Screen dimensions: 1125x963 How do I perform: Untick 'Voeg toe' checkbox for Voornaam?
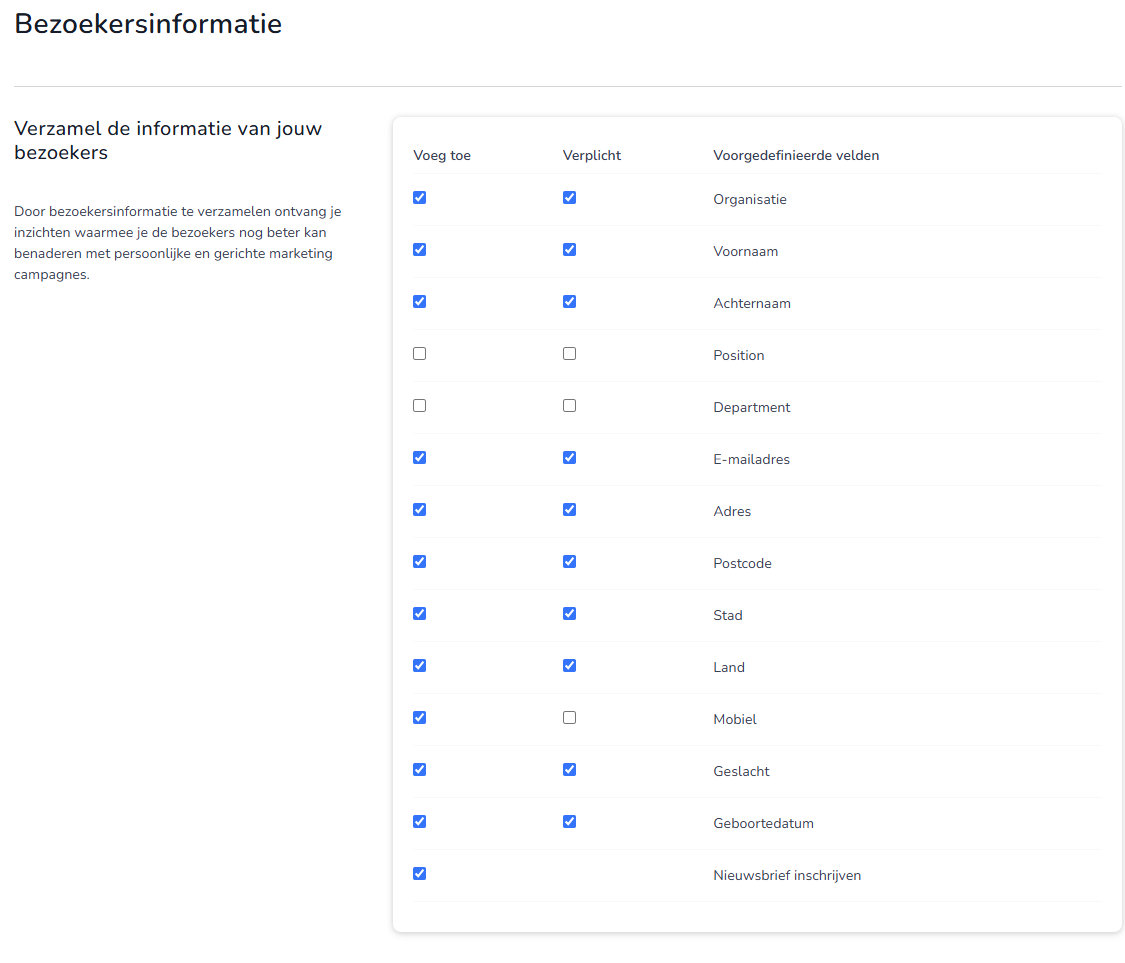pos(419,250)
